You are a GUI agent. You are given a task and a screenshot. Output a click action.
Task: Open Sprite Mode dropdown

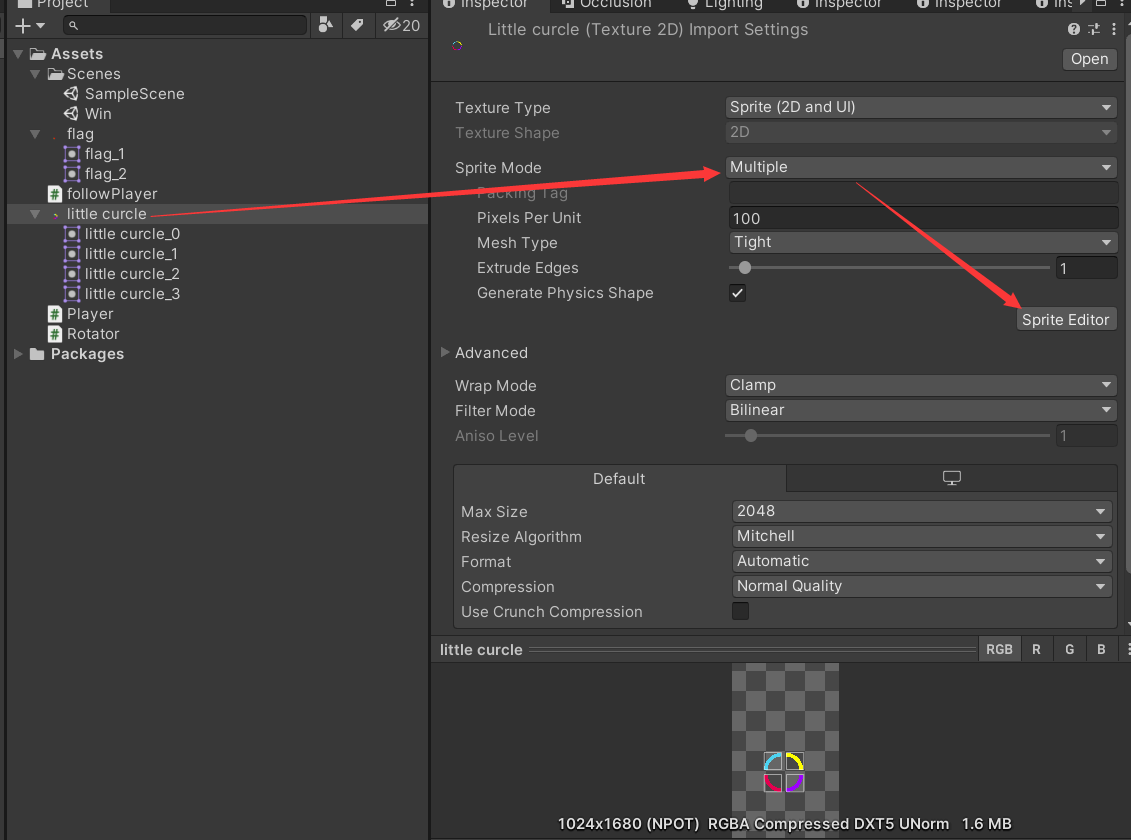tap(921, 167)
